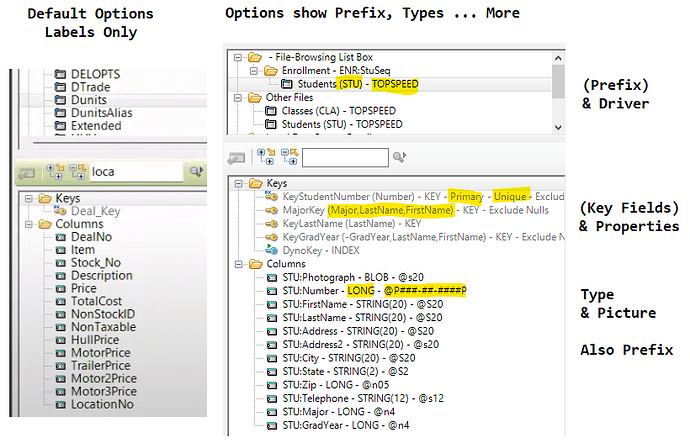Click the expand-all icon in left panel toolbar
This screenshot has height=443, width=690.
(53, 171)
